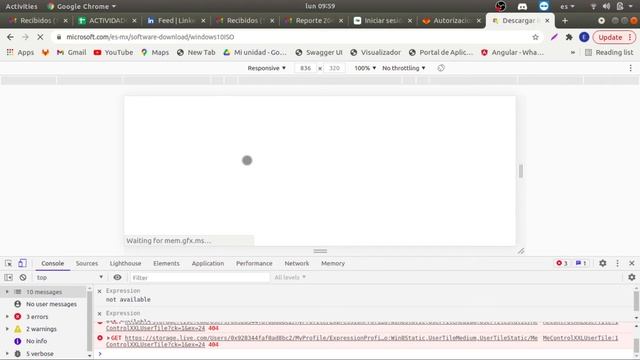
Task: Select No user messages in sidebar
Action: 51,304
